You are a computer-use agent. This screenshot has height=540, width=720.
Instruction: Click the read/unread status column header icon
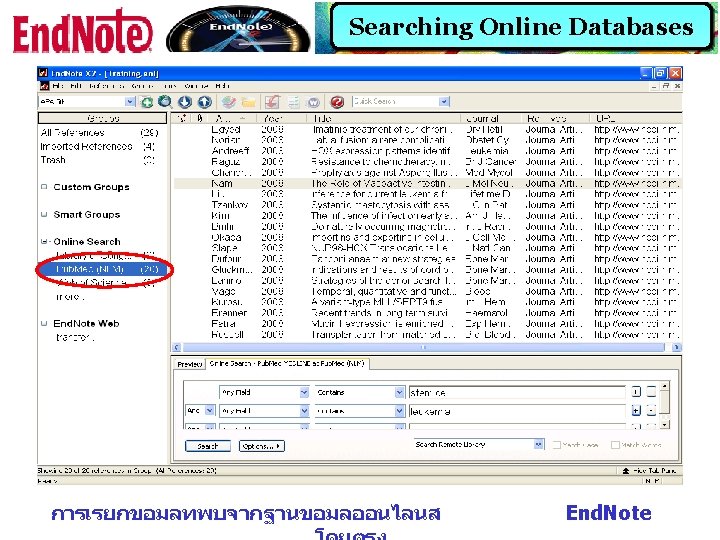(x=182, y=118)
